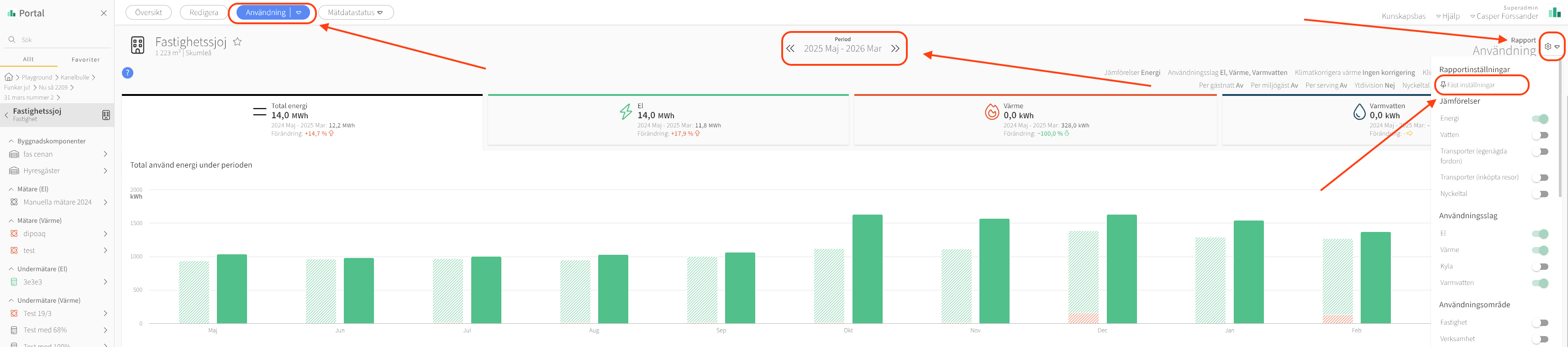Click dipoaq heat meter icon
Viewport: 1568px width, 347px height.
[14, 234]
